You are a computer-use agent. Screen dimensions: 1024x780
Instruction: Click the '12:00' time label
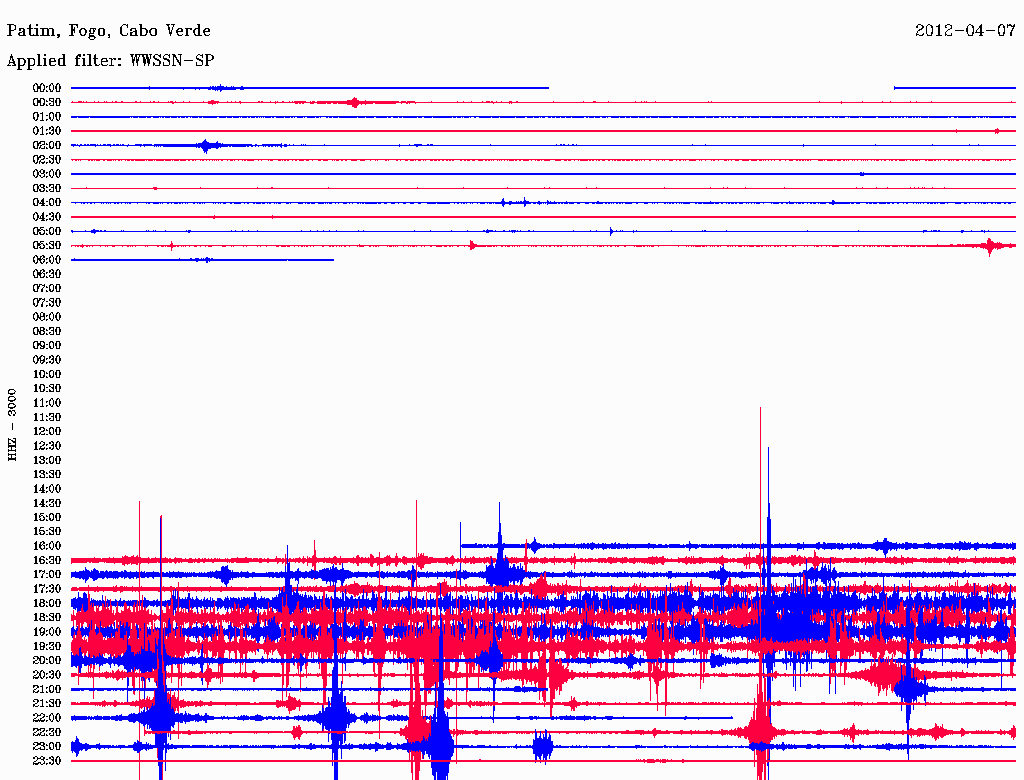(47, 431)
